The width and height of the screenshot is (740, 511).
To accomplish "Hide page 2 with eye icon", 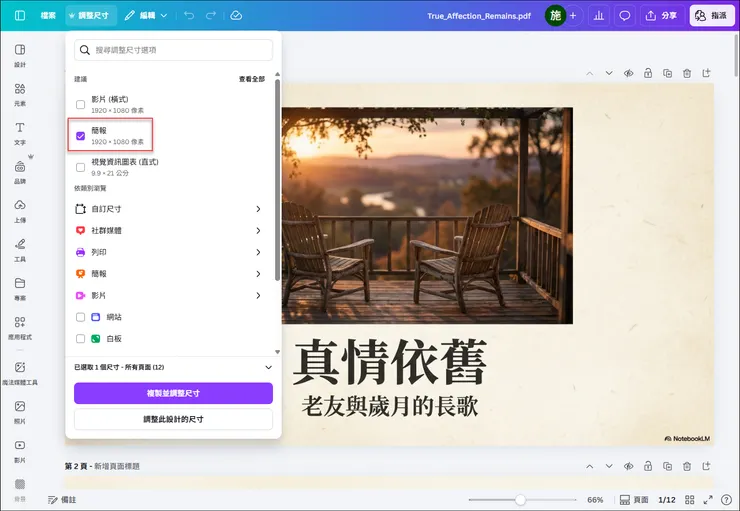I will [x=628, y=466].
